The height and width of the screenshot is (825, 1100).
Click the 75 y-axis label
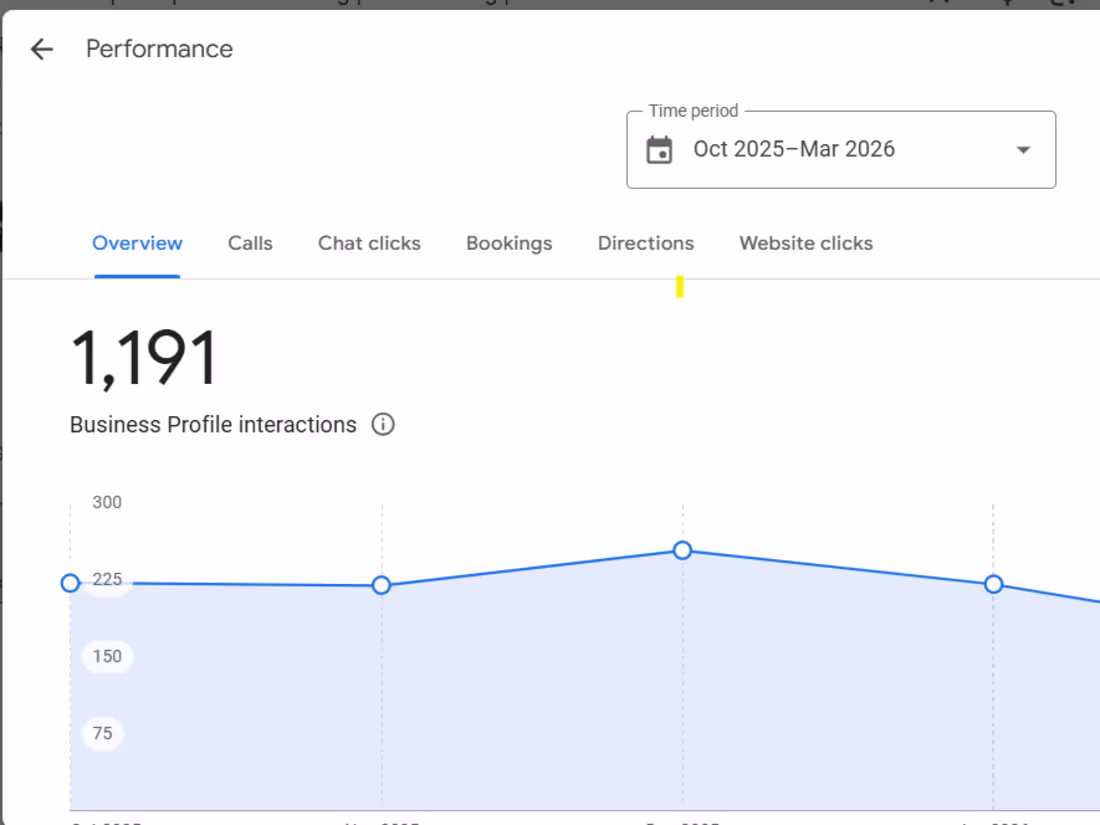[x=102, y=733]
